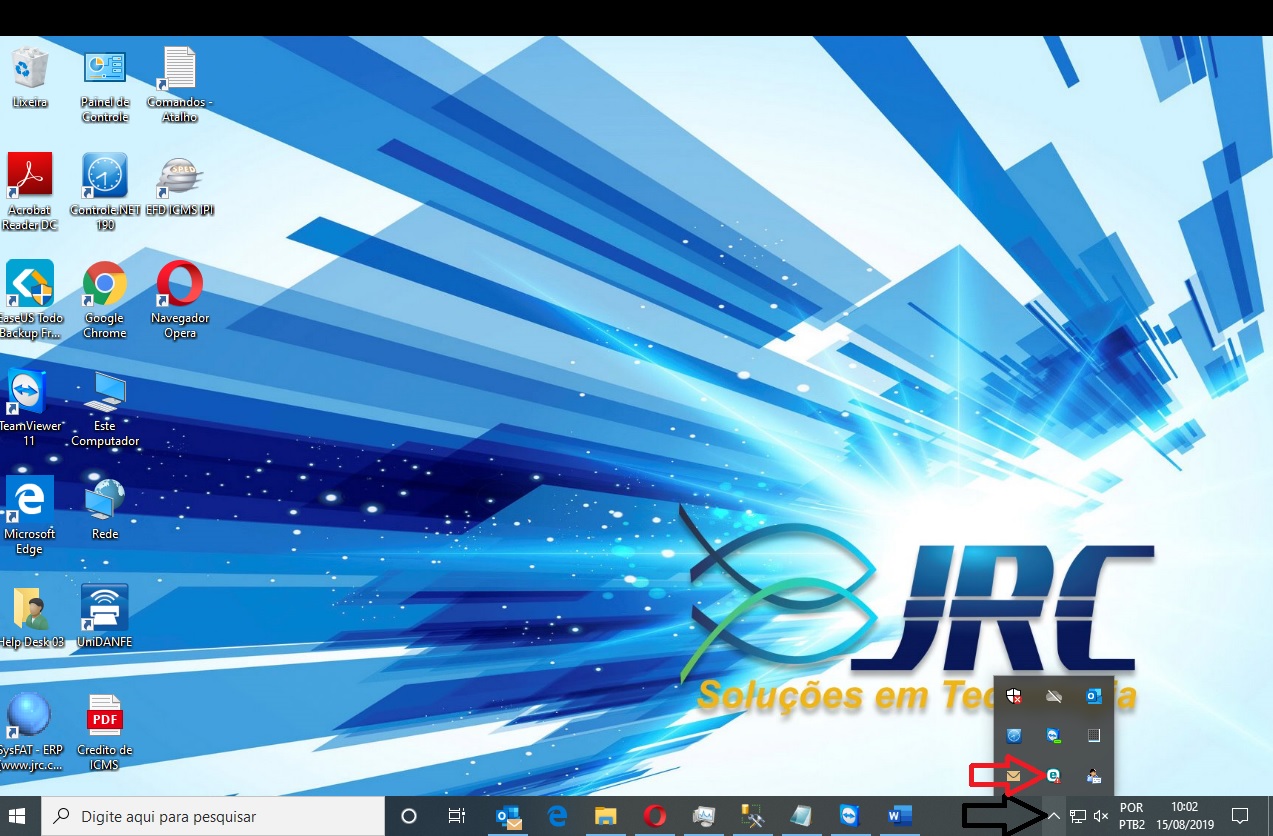Screen dimensions: 1273x836
Task: Click the TeamViewer icon in tray popup
Action: click(1053, 735)
